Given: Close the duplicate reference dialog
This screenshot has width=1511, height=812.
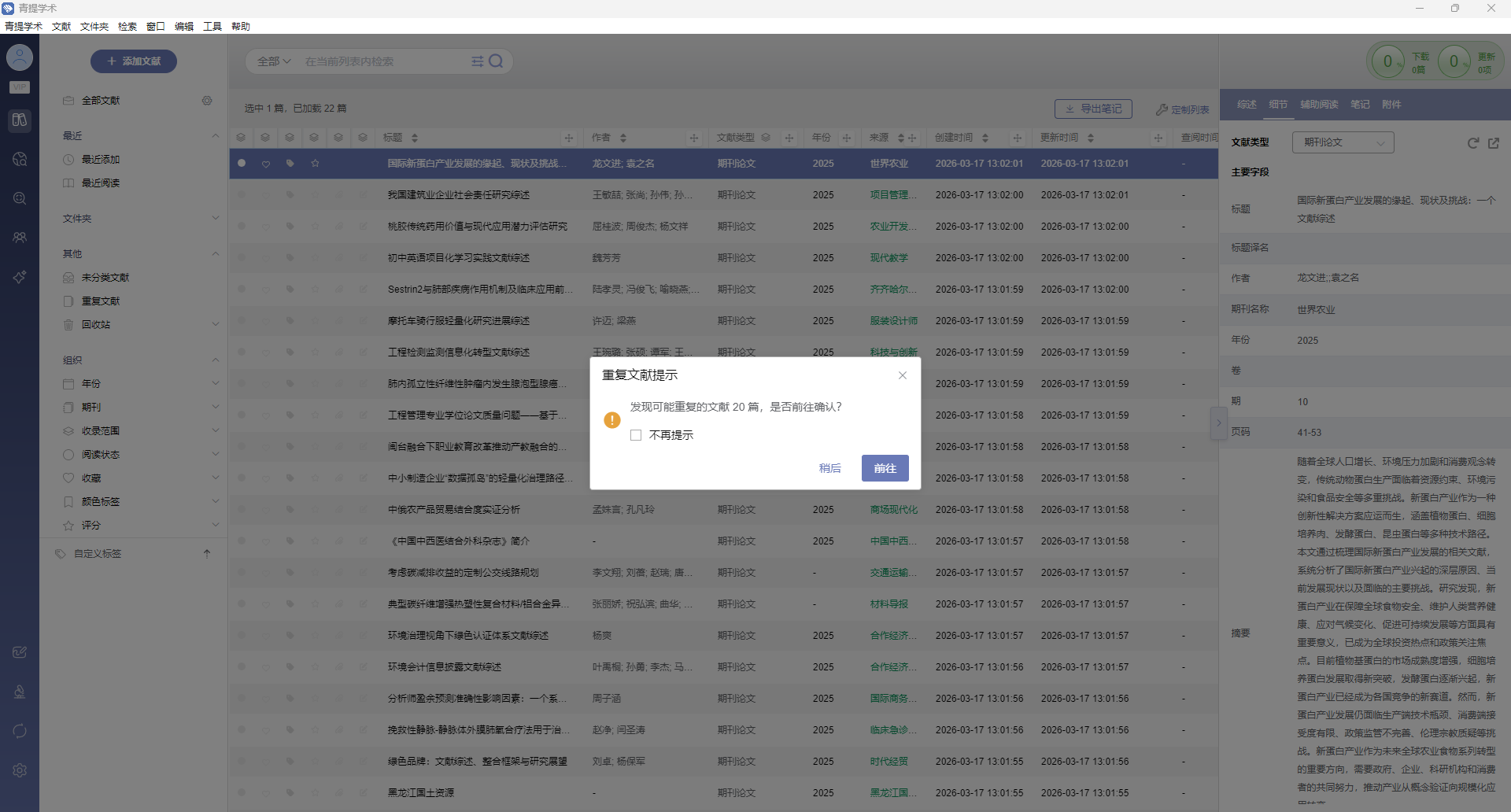Looking at the screenshot, I should tap(903, 375).
